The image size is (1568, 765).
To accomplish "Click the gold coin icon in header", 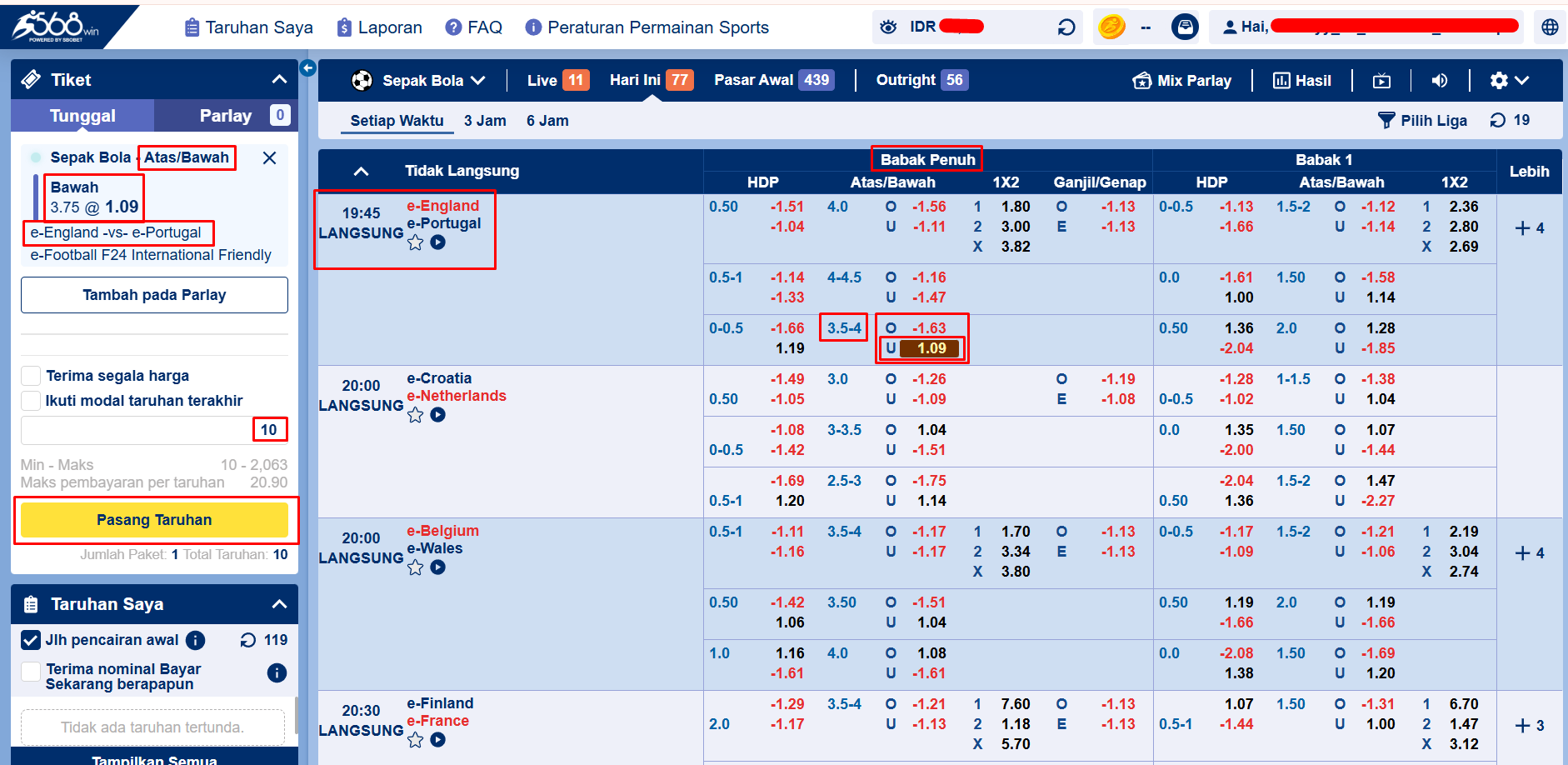I will coord(1111,27).
